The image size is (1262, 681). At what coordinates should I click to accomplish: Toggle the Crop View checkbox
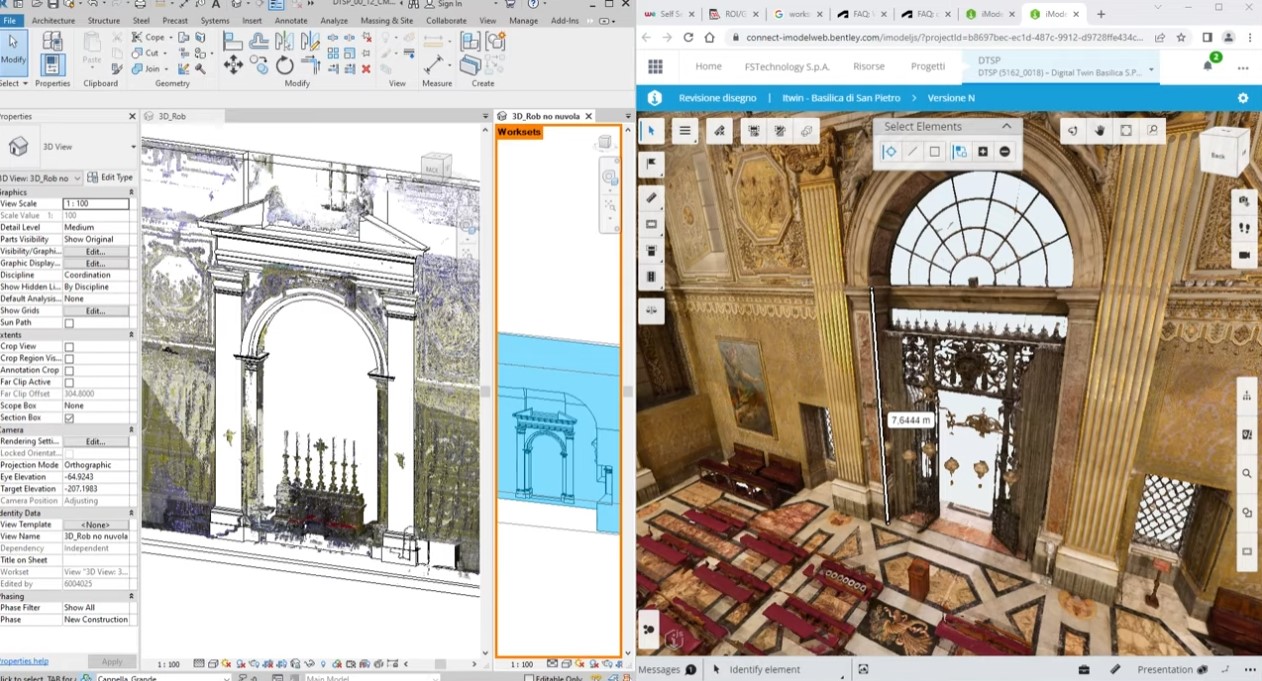coord(69,347)
